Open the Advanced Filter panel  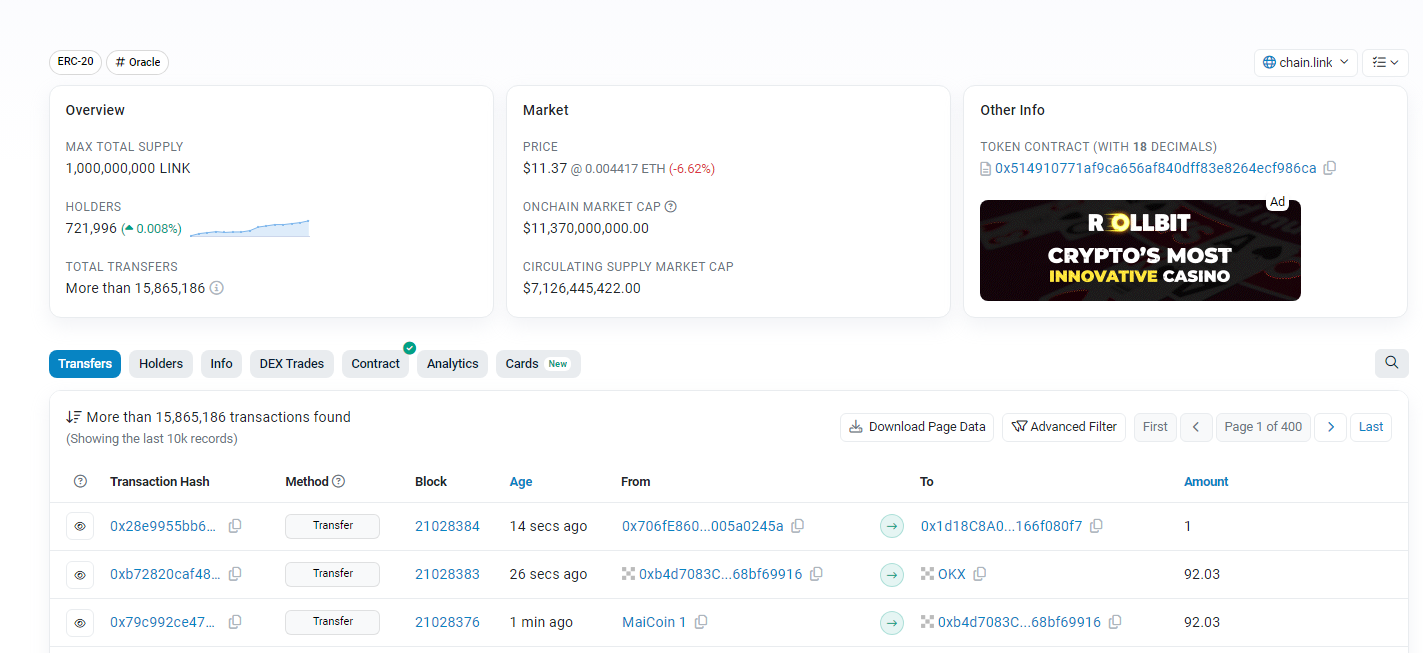[x=1063, y=427]
